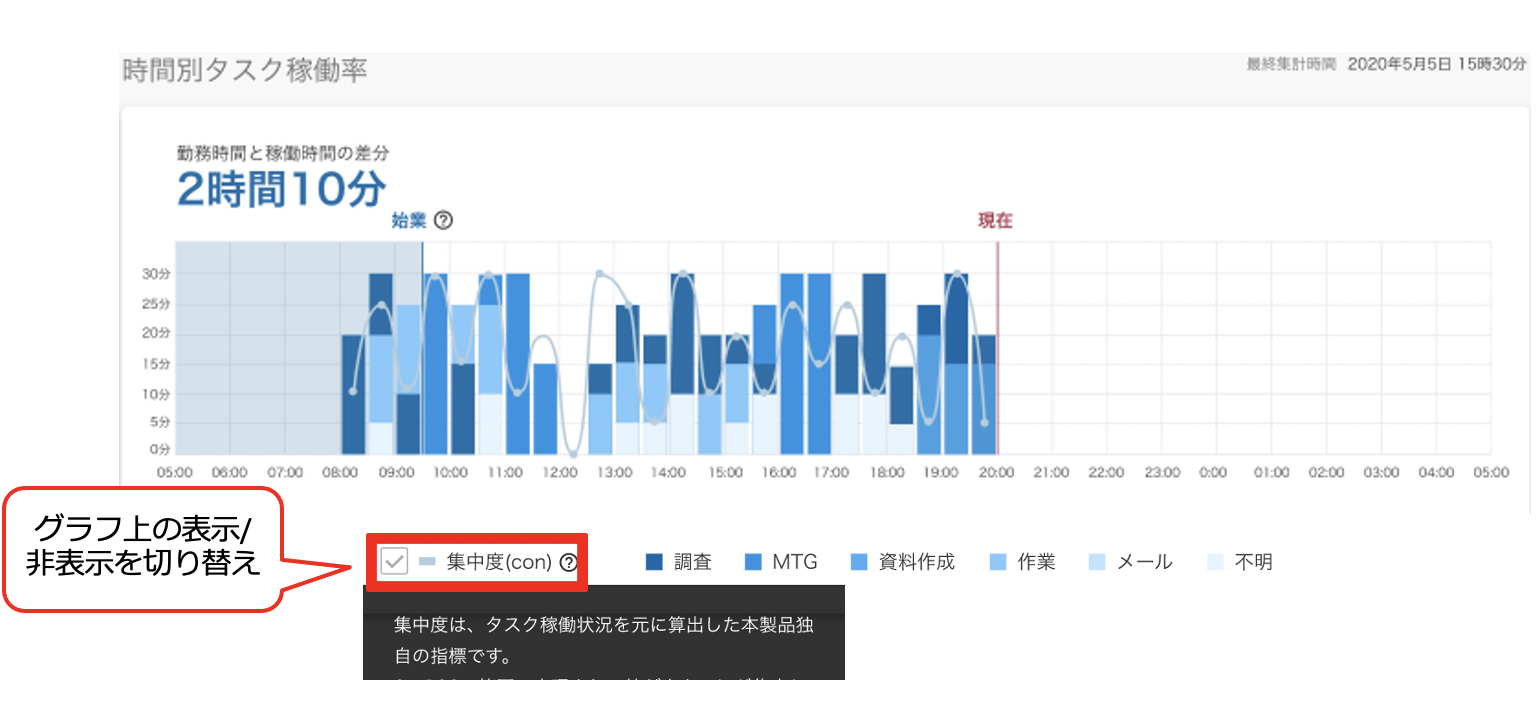This screenshot has width=1536, height=702.
Task: Click the MTG legend color swatch
Action: [754, 562]
